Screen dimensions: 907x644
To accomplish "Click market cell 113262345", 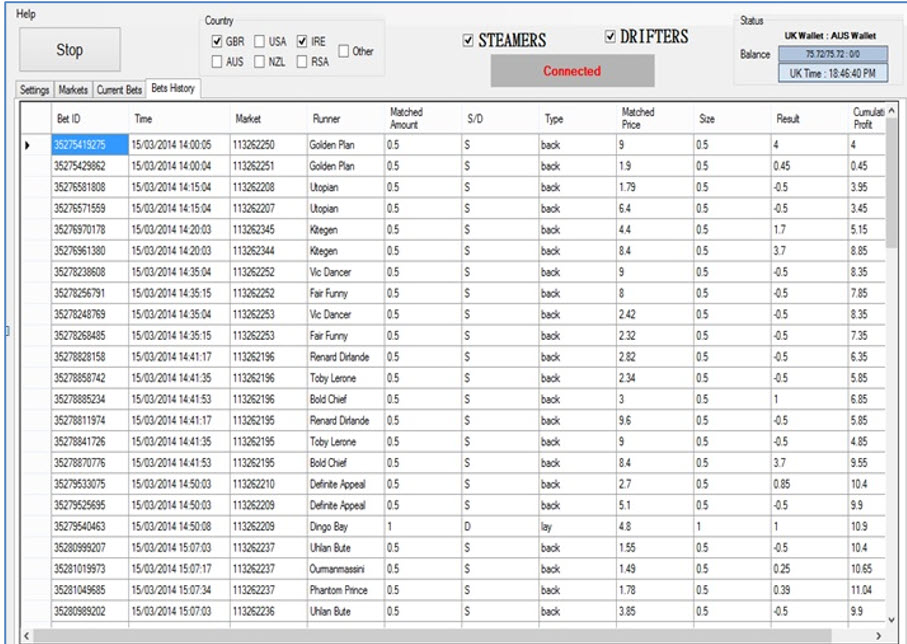I will tap(268, 230).
